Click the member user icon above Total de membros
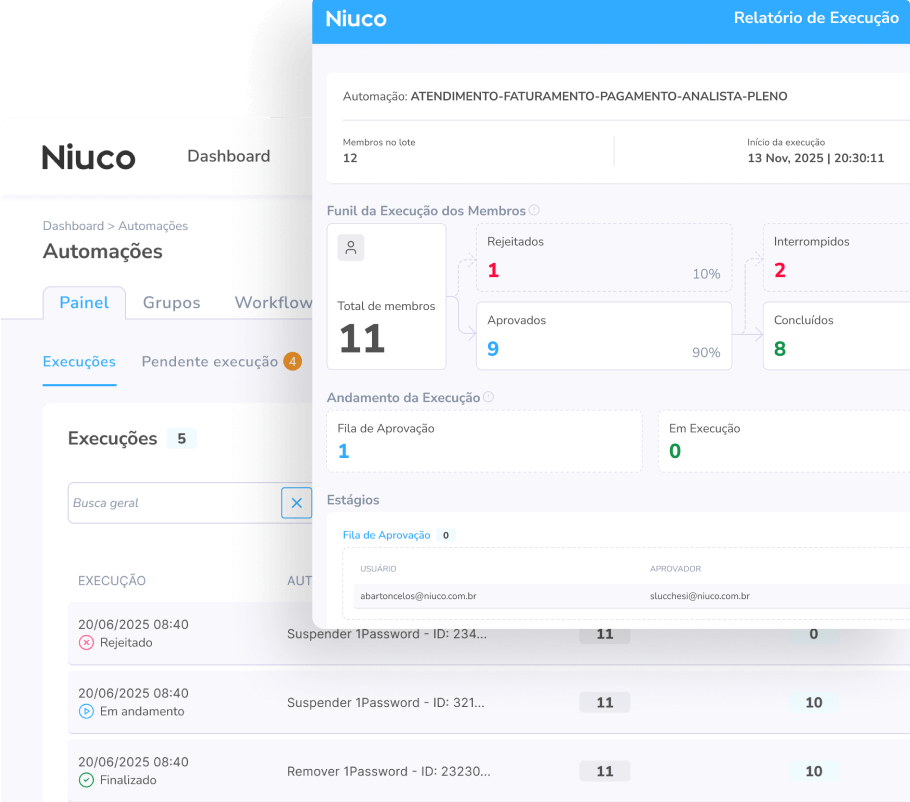Screen dimensions: 910x802 pos(351,248)
